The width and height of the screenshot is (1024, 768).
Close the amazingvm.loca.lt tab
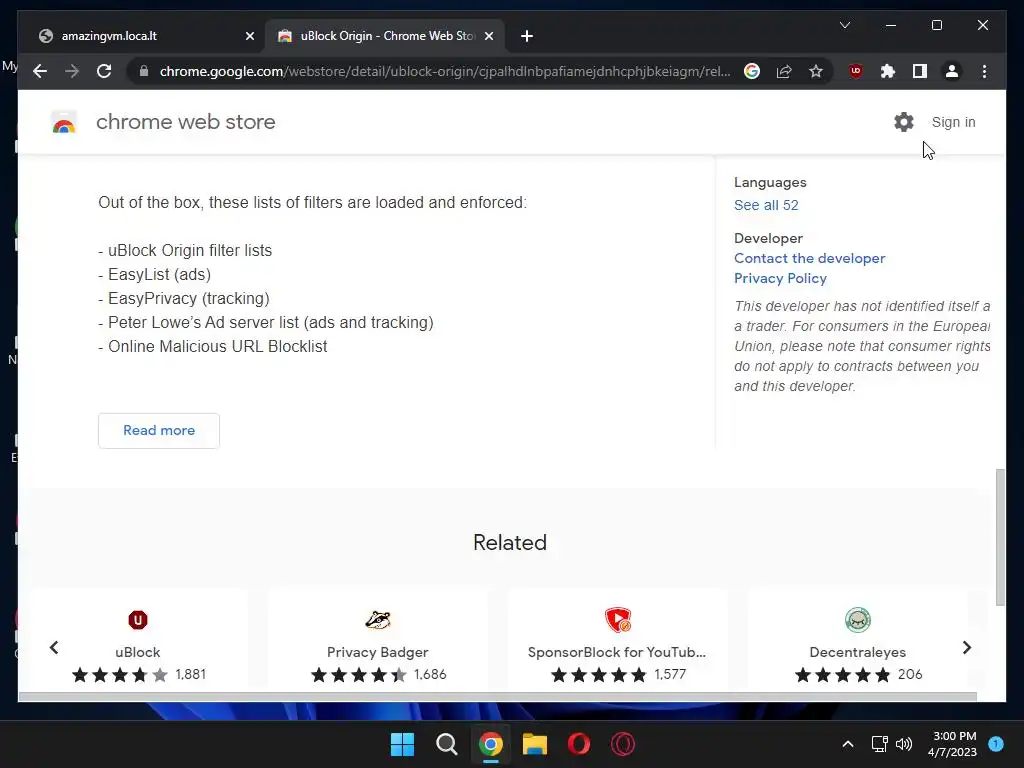click(249, 36)
